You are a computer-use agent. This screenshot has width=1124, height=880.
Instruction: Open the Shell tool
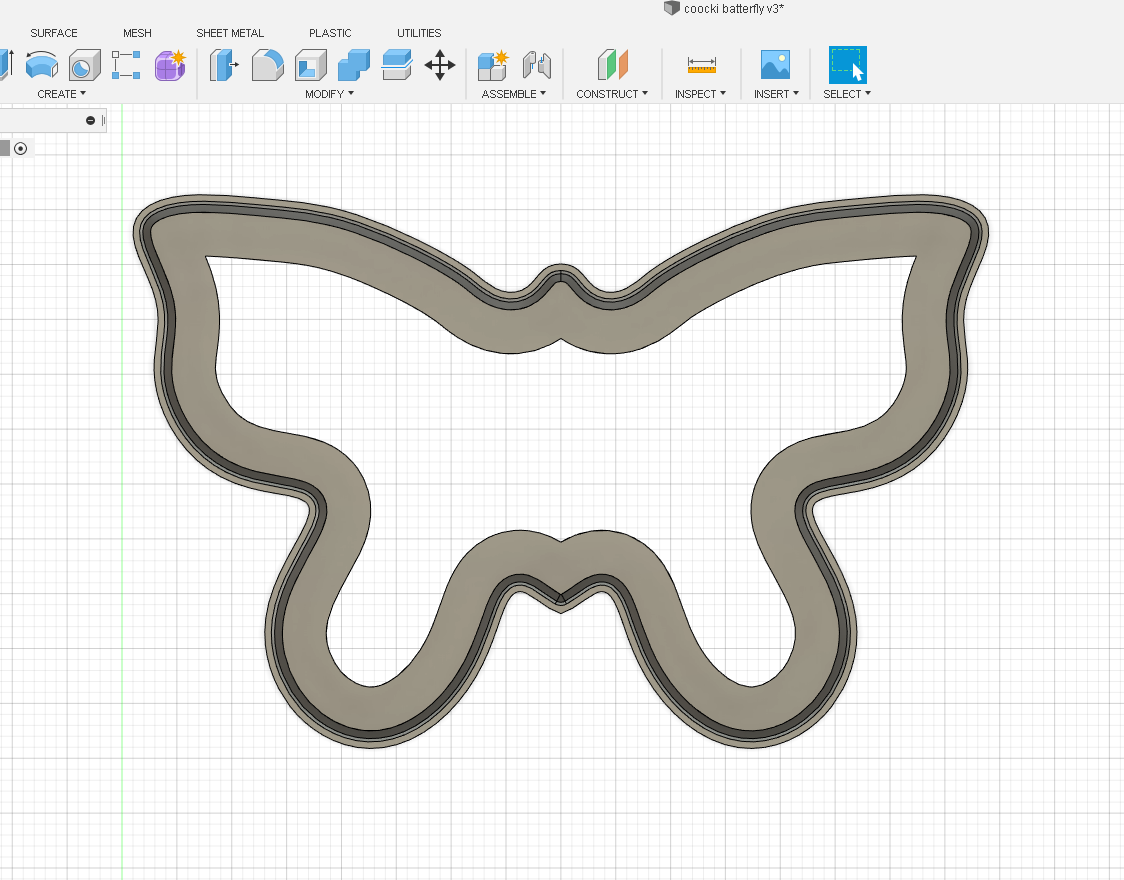(310, 65)
